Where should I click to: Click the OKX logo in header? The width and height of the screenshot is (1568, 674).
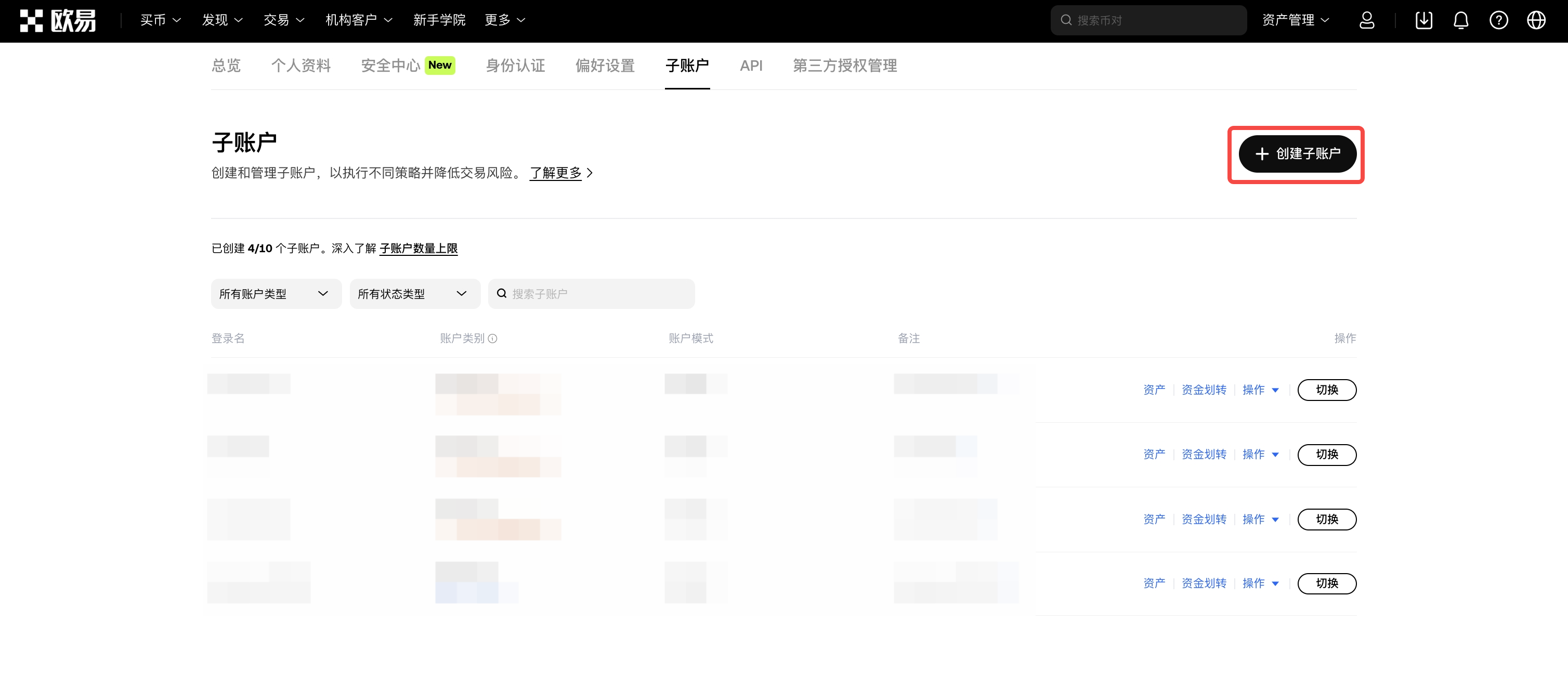tap(57, 21)
